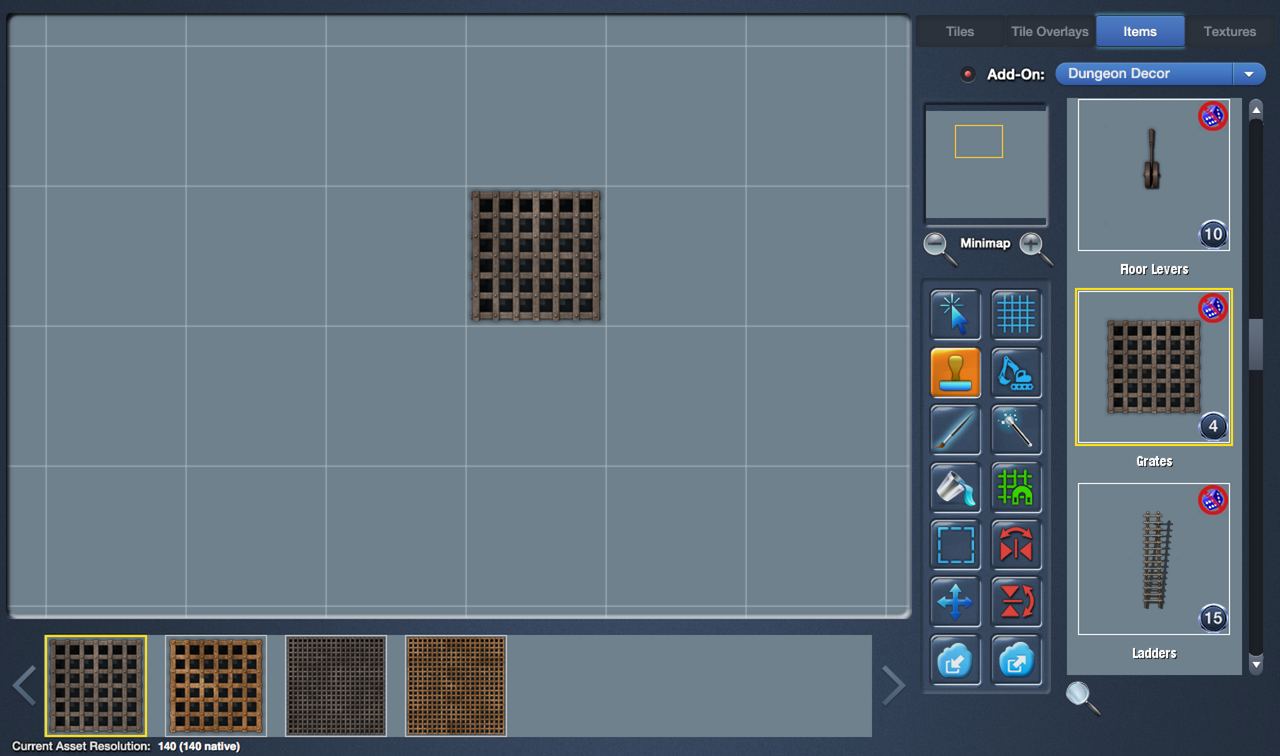1280x756 pixels.
Task: Flip selection horizontally with red mirror icon
Action: pos(1016,545)
